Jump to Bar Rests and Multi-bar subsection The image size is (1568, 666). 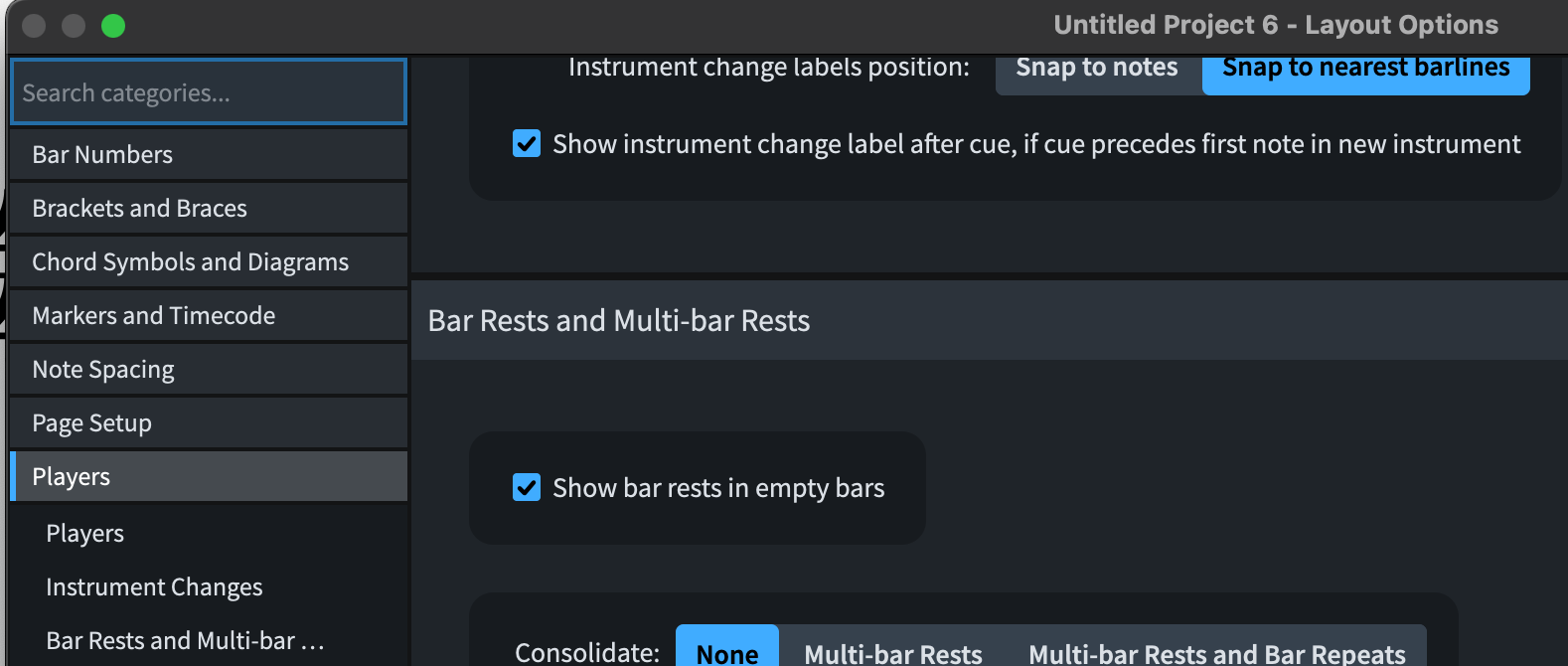pyautogui.click(x=185, y=641)
